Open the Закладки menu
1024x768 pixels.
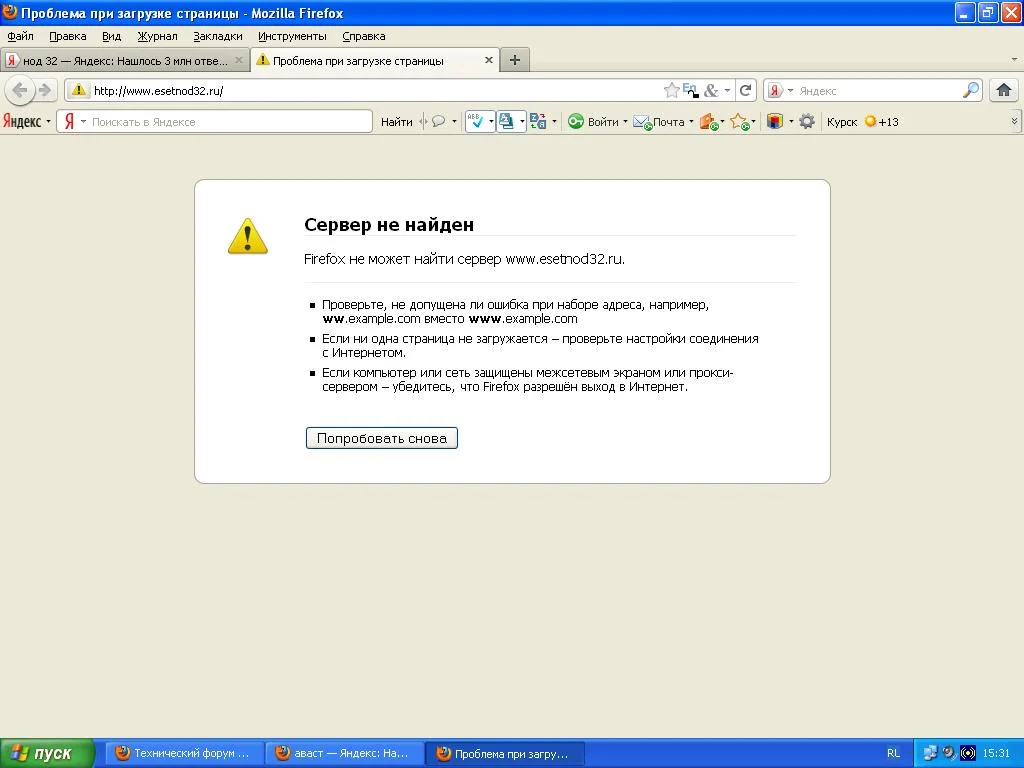(x=217, y=36)
